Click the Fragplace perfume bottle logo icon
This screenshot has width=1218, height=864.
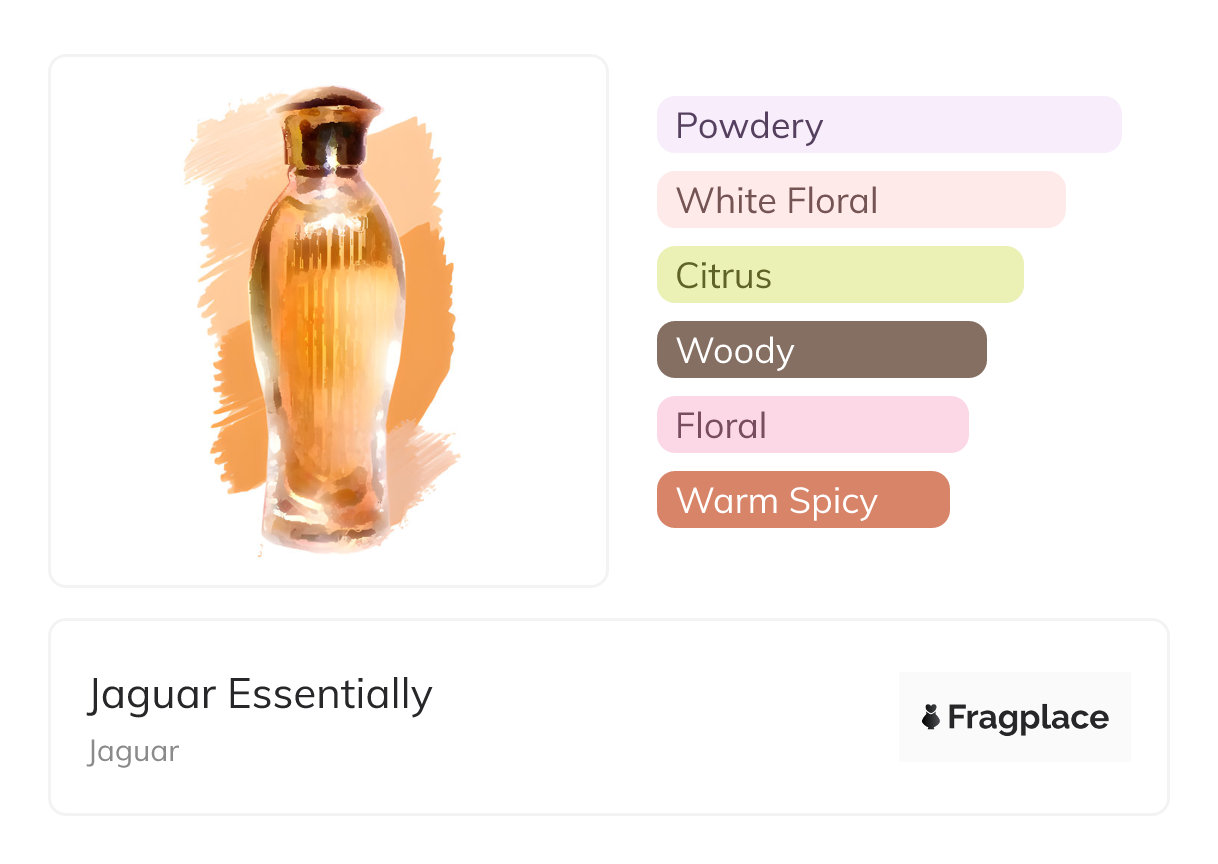(x=931, y=717)
